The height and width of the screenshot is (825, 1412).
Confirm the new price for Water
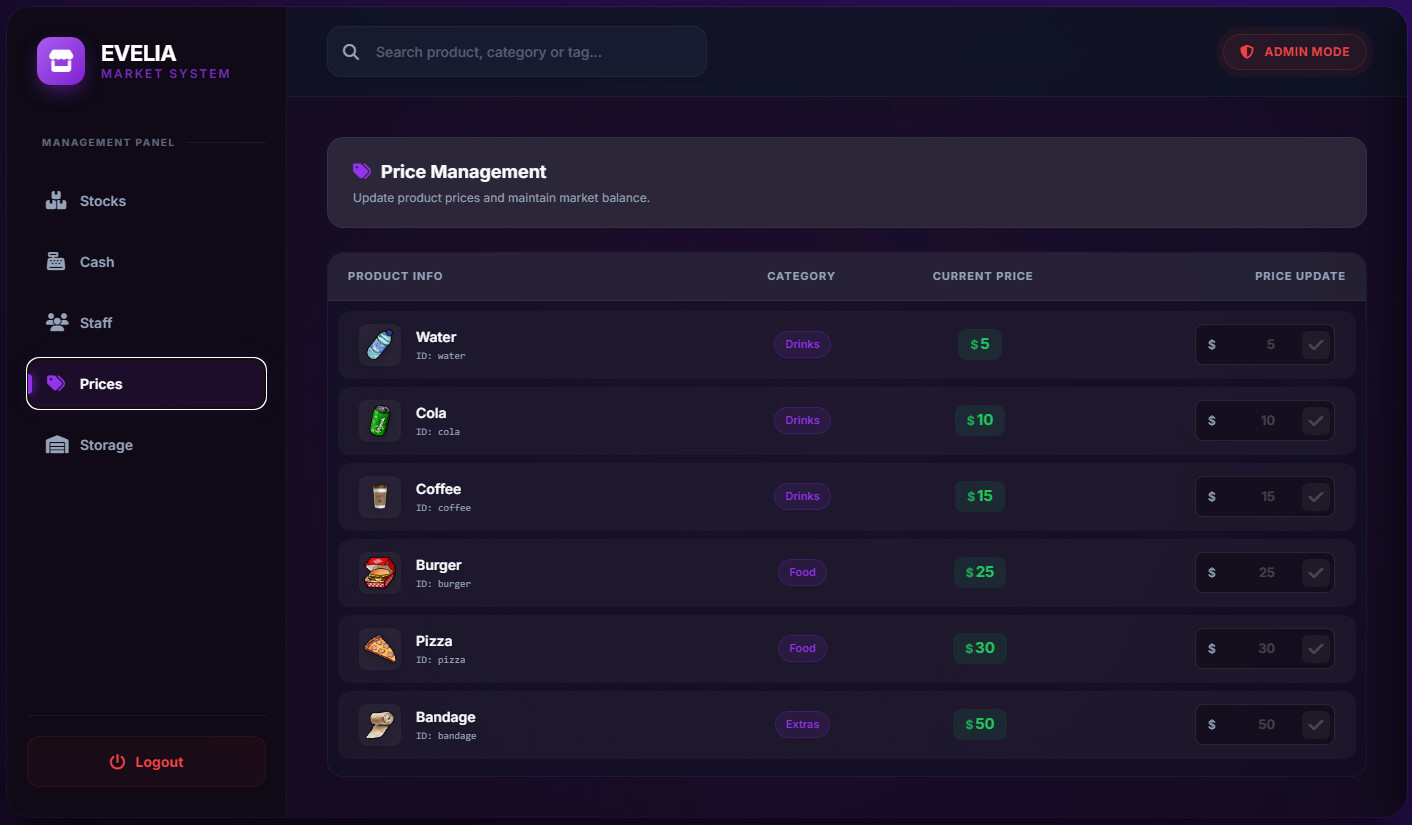click(x=1316, y=344)
